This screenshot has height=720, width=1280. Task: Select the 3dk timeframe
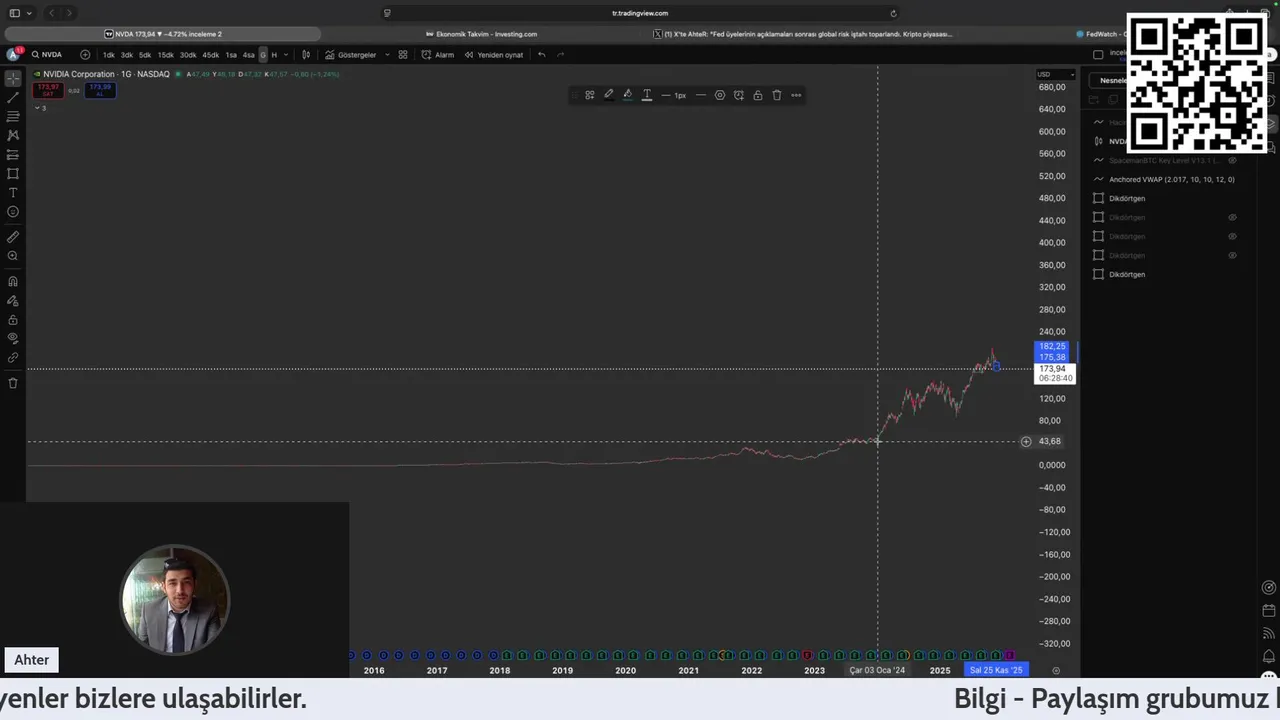click(126, 55)
